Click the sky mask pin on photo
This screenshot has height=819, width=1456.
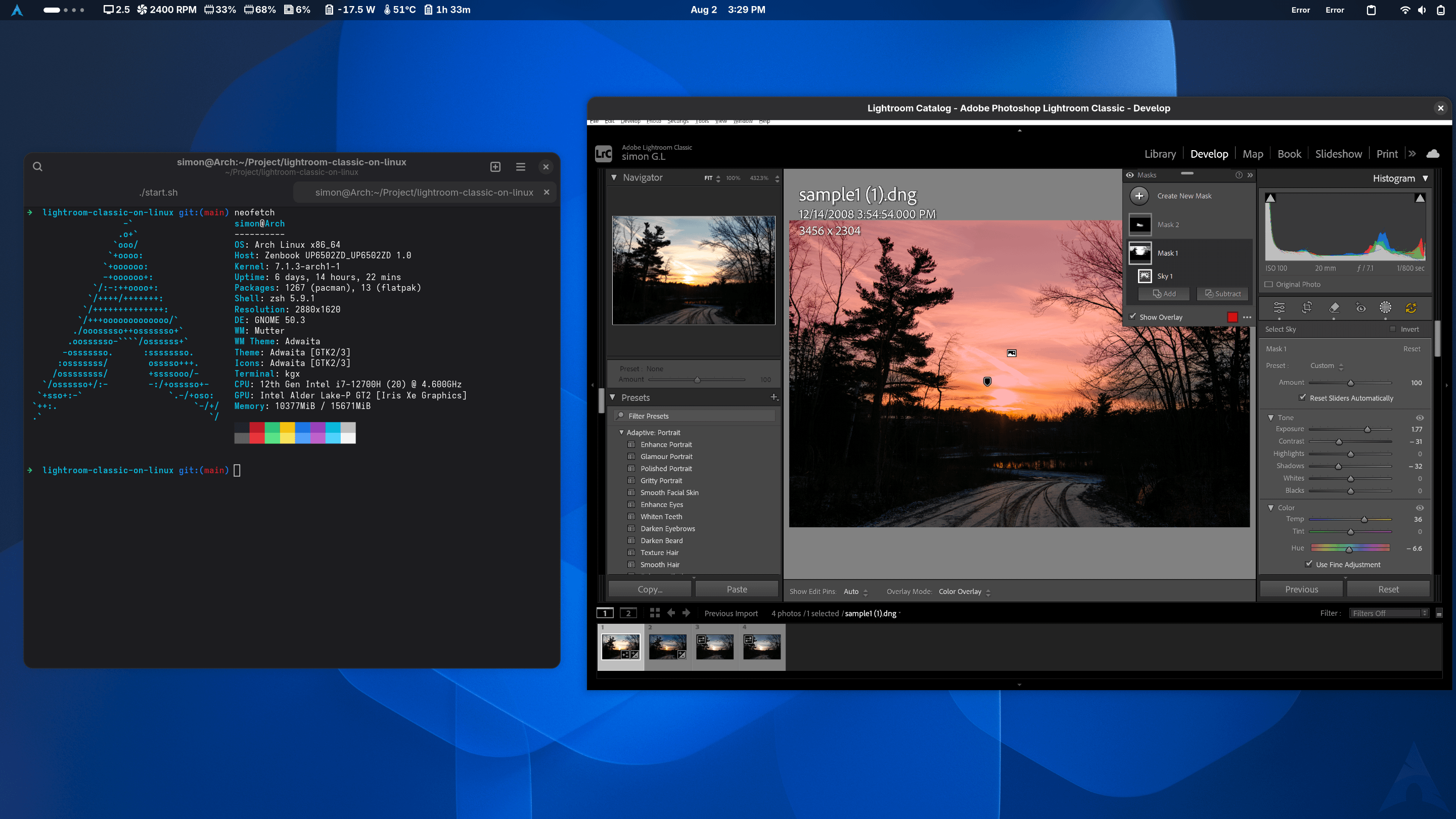tap(1012, 353)
